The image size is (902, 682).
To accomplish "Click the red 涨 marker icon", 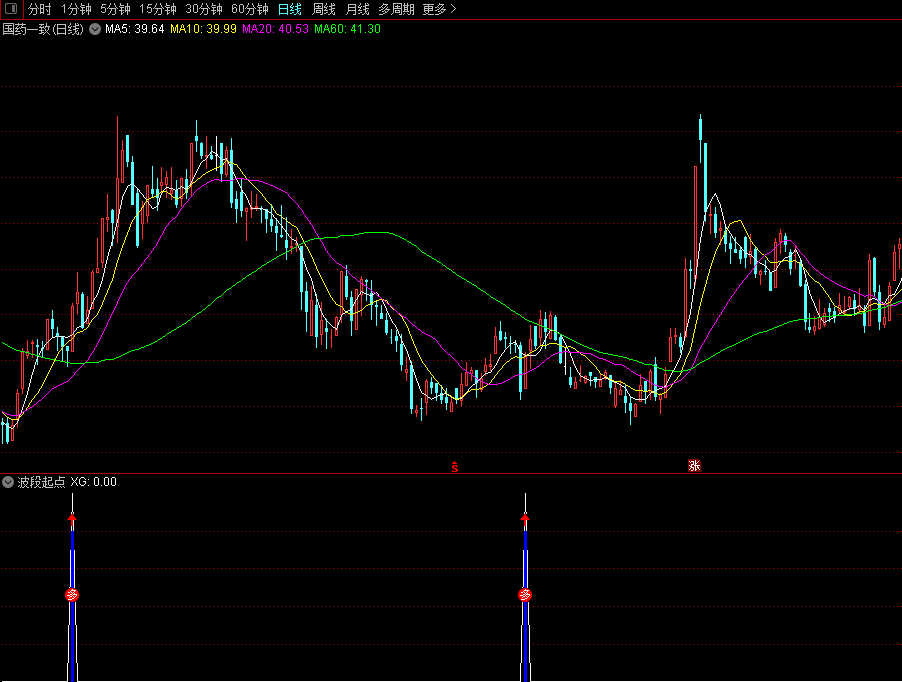I will 694,466.
